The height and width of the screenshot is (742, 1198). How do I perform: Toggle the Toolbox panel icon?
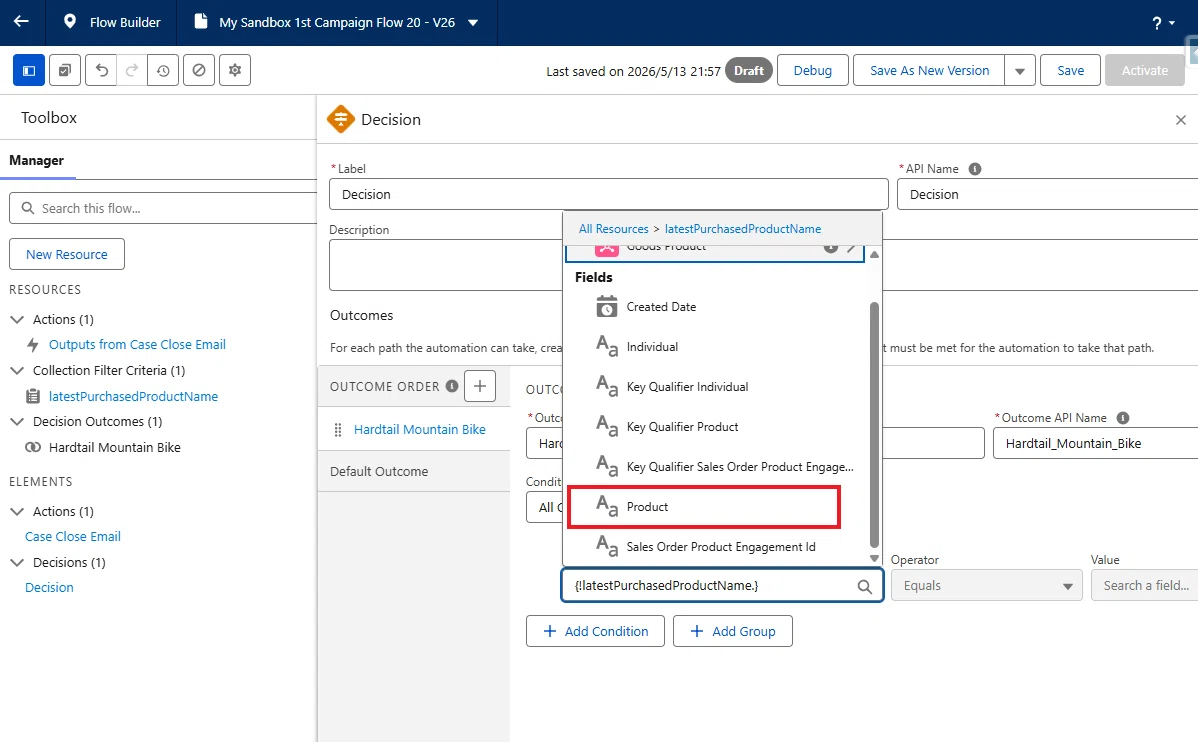[29, 70]
